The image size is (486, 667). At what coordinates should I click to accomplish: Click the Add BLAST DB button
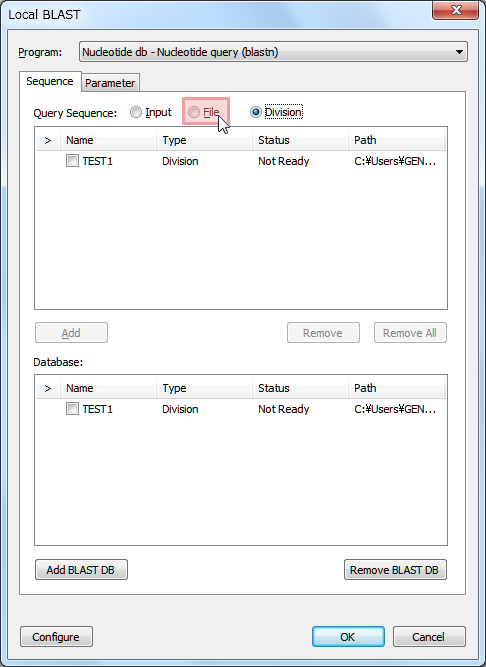81,570
